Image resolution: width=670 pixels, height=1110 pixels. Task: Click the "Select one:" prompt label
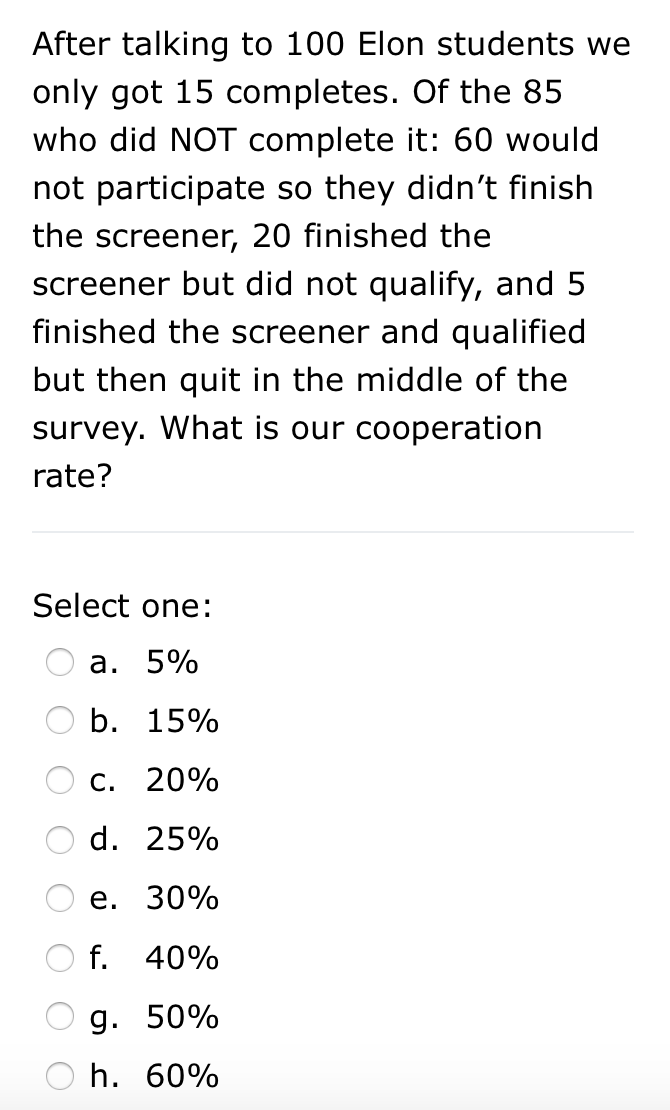pyautogui.click(x=122, y=606)
